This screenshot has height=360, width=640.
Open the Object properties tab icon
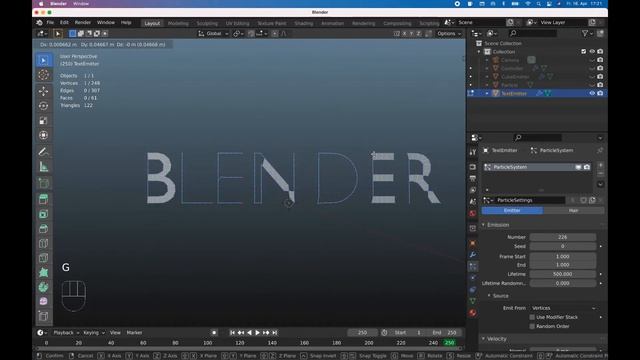pyautogui.click(x=473, y=243)
